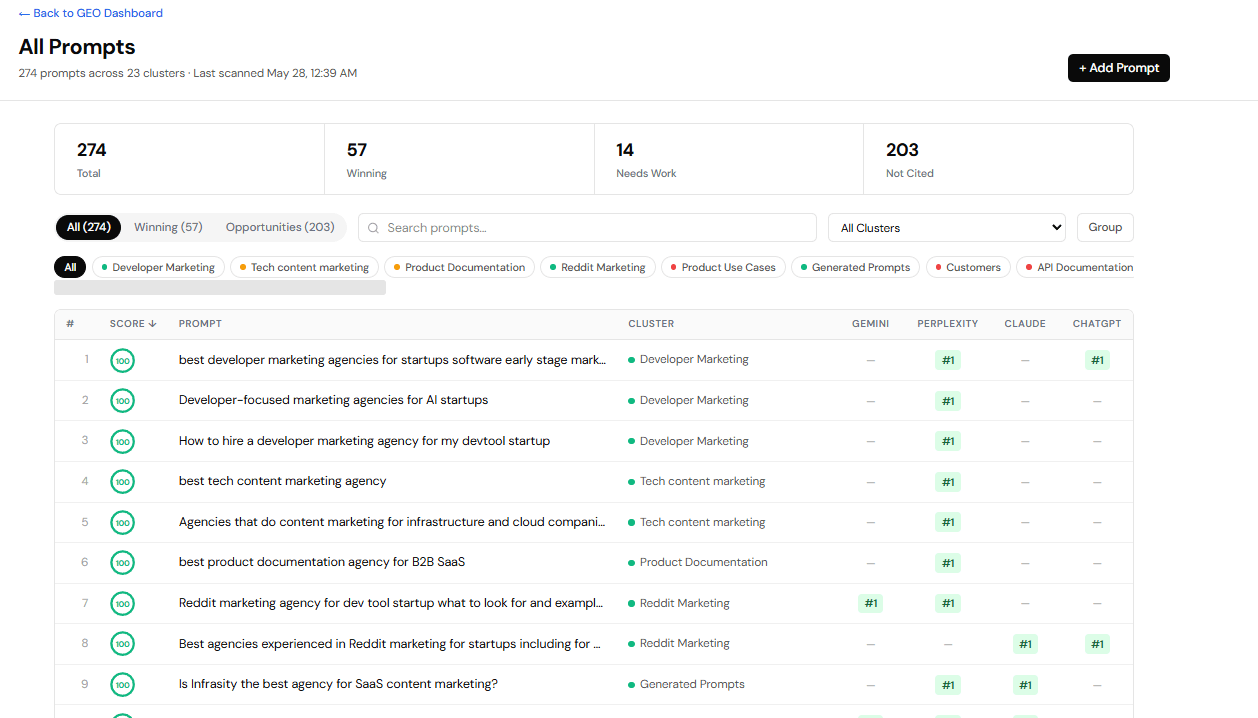Click the Total 274 stat card
1258x718 pixels.
tap(190, 159)
